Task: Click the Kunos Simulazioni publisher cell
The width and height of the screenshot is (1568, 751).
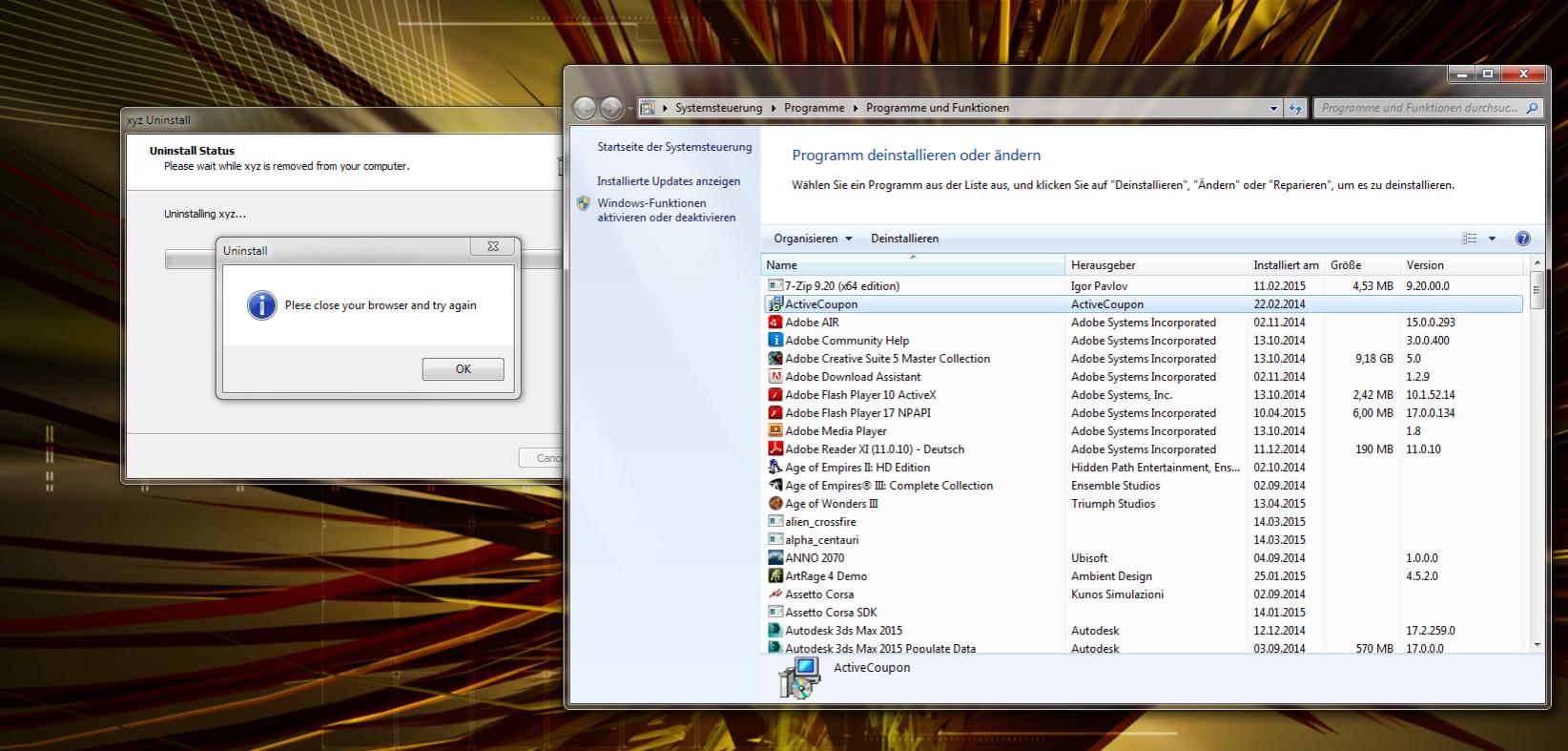Action: click(x=1117, y=594)
